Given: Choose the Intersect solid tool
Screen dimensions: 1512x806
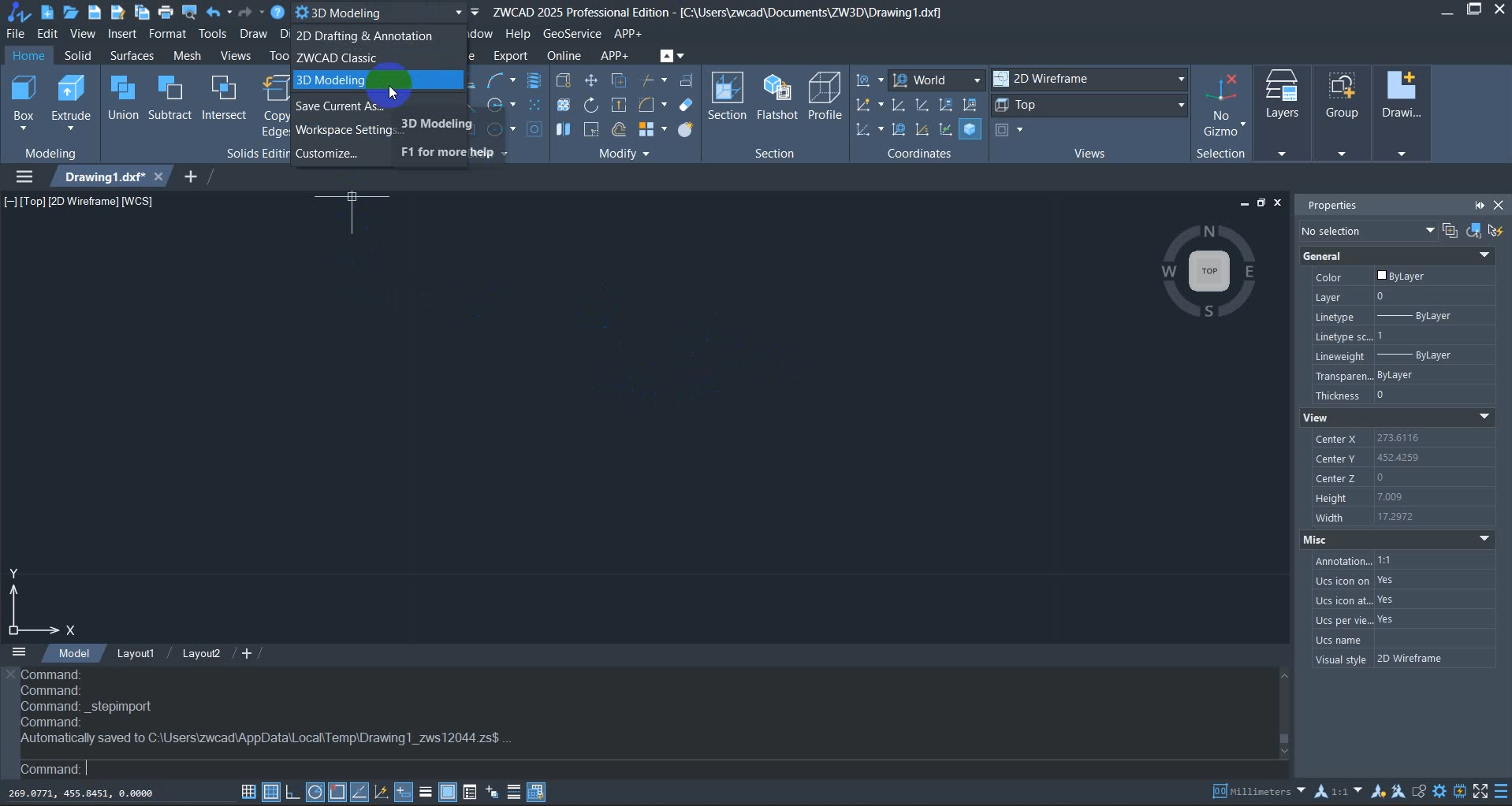Looking at the screenshot, I should (224, 98).
